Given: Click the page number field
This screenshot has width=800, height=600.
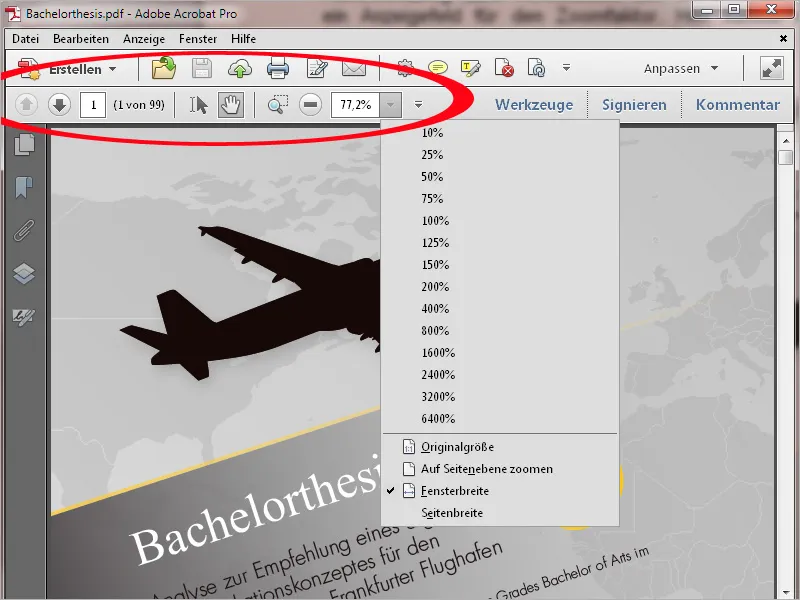Looking at the screenshot, I should (x=93, y=105).
